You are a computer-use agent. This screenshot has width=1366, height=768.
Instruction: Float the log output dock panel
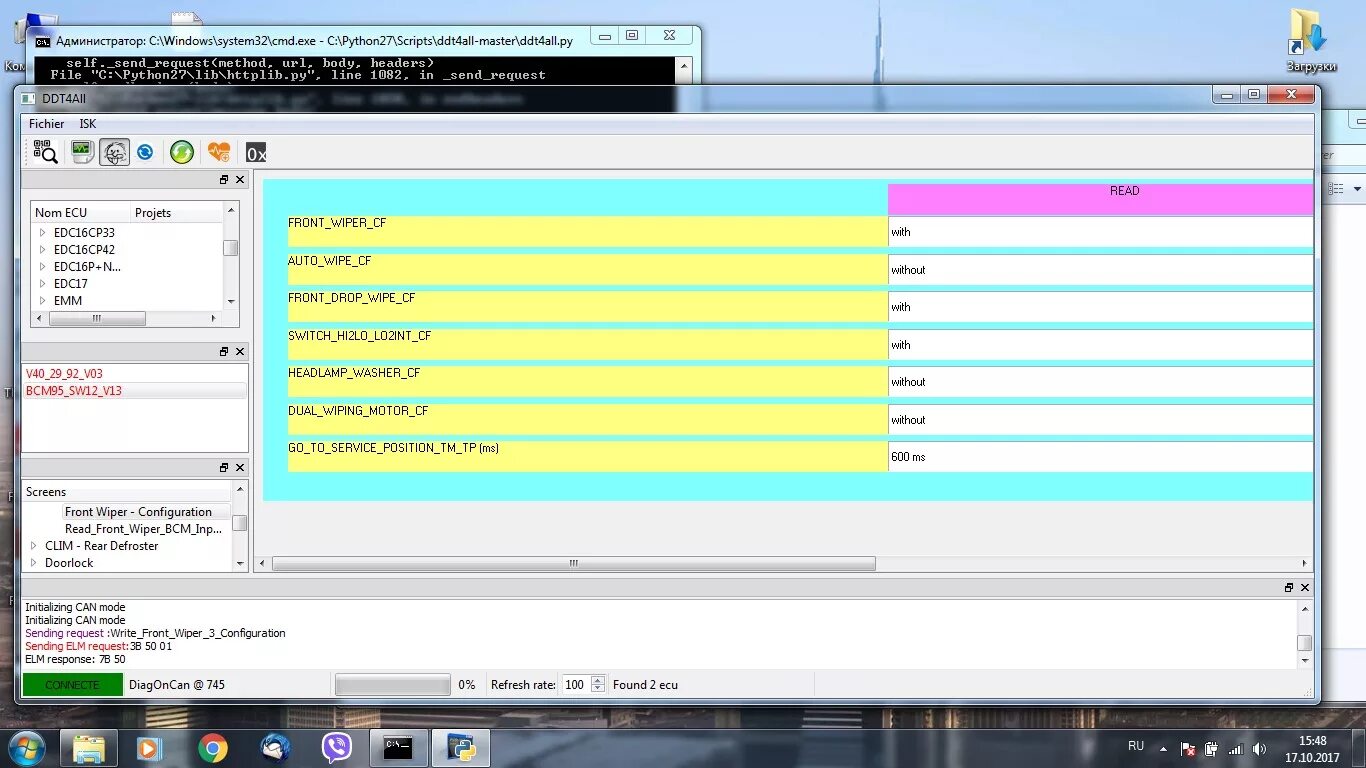point(1289,588)
